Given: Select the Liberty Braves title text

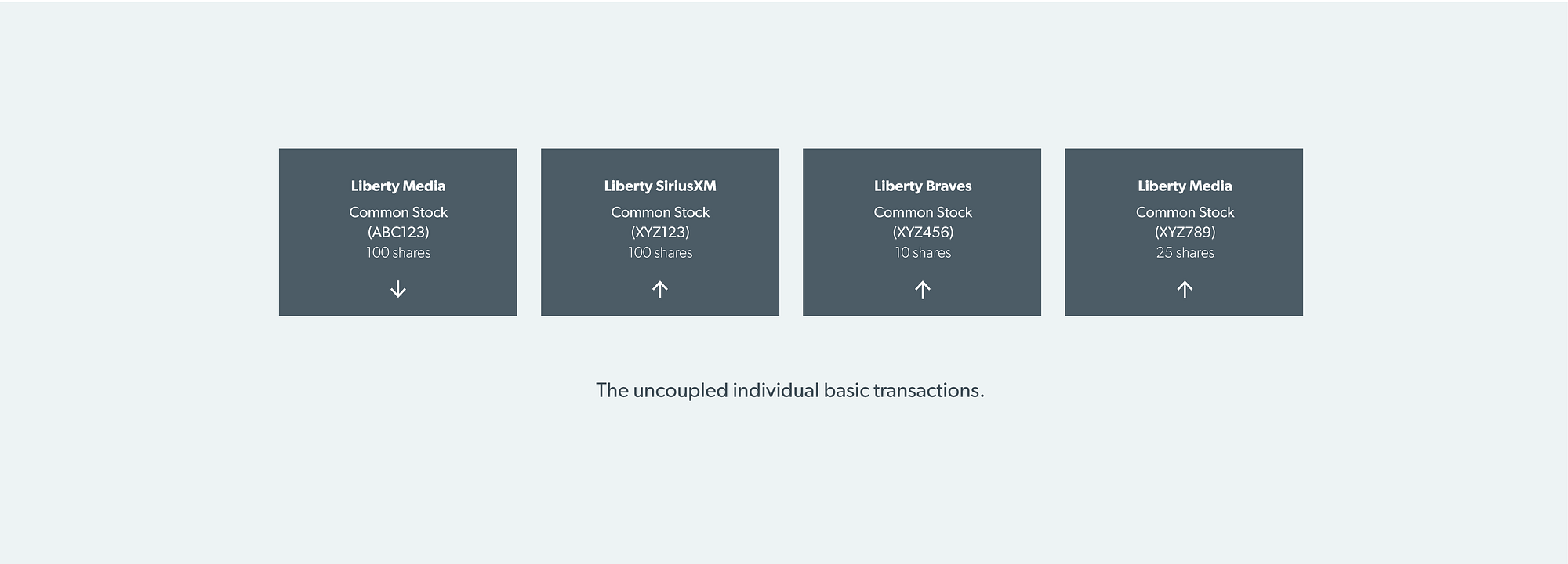Looking at the screenshot, I should 923,186.
